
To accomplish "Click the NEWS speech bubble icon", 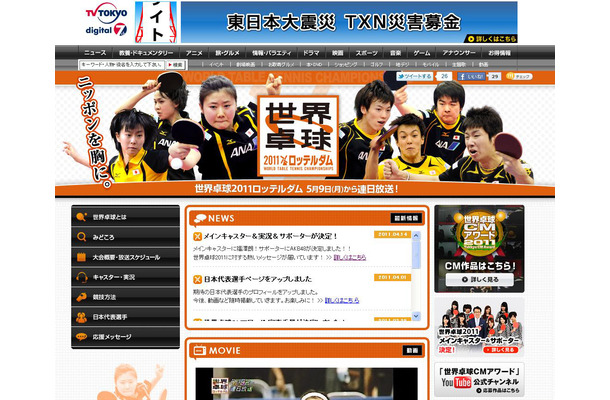I will click(x=200, y=218).
